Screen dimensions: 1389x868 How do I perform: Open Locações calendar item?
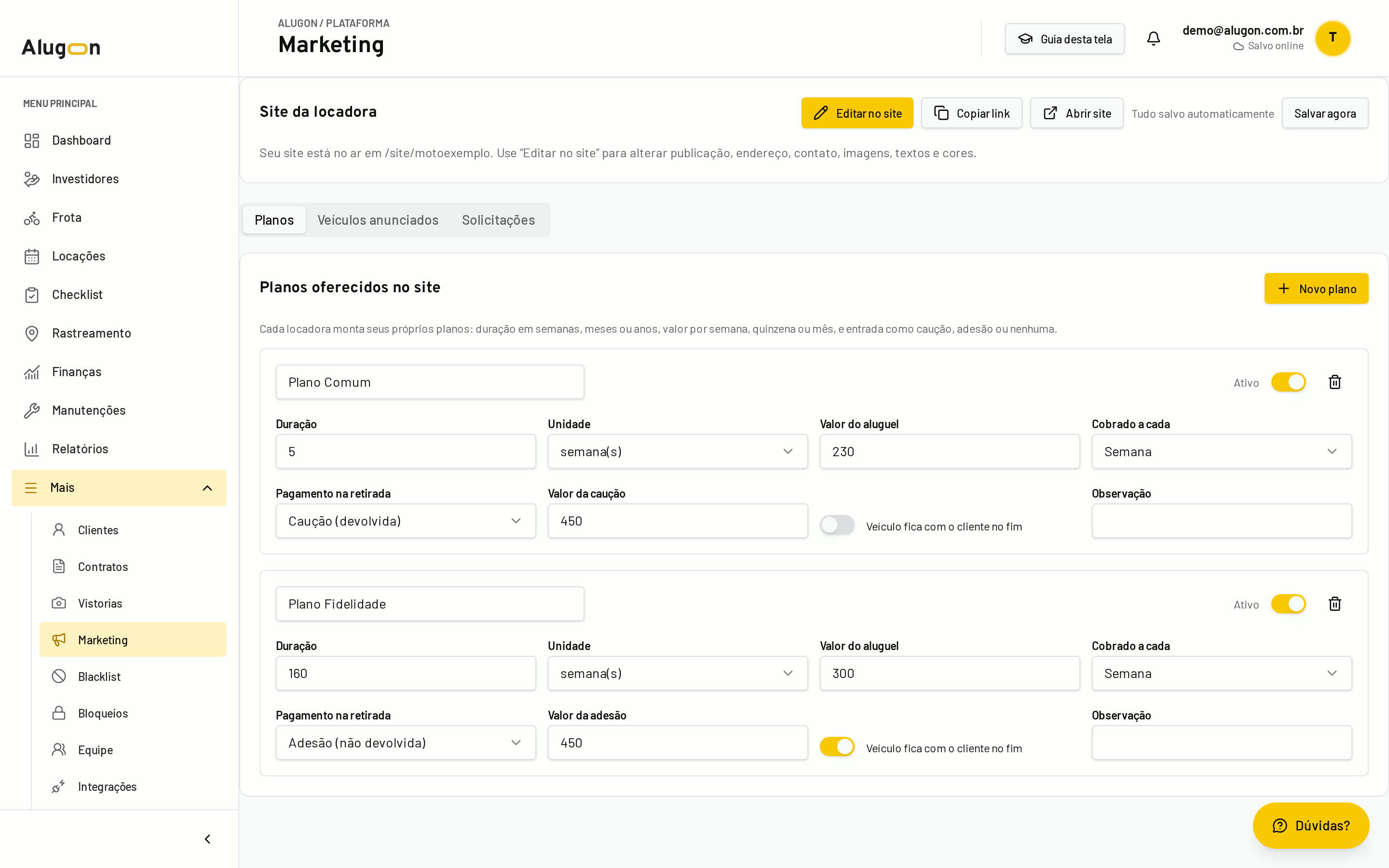tap(119, 256)
